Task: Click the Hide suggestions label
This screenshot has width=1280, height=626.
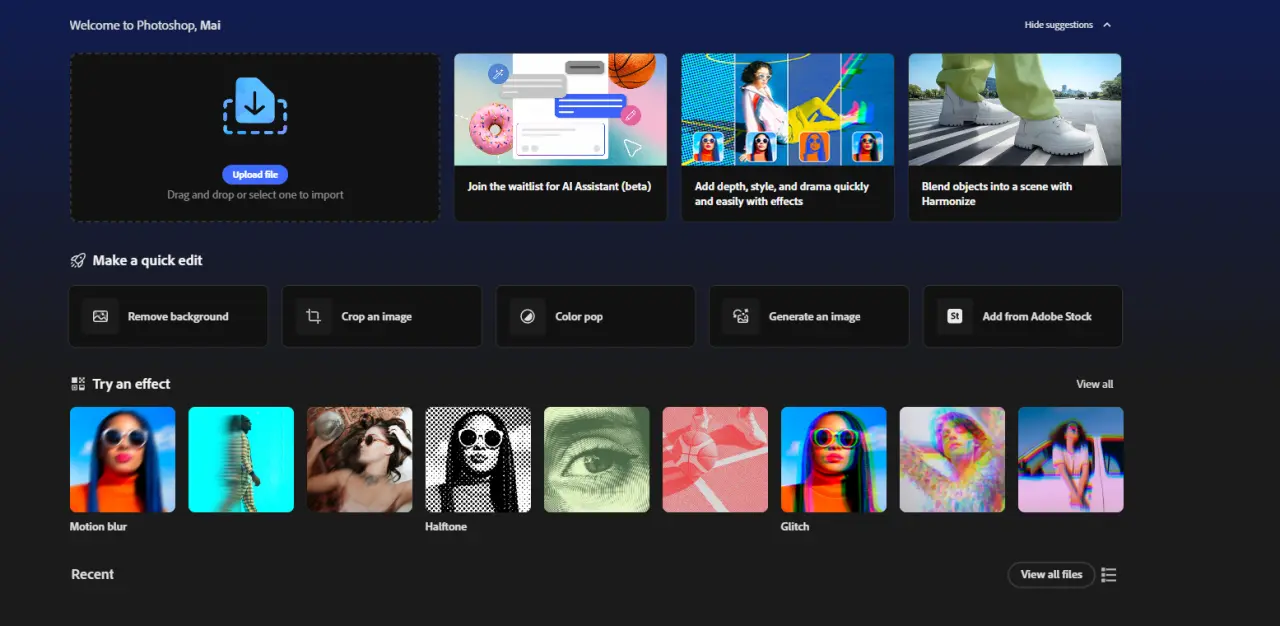Action: tap(1058, 25)
